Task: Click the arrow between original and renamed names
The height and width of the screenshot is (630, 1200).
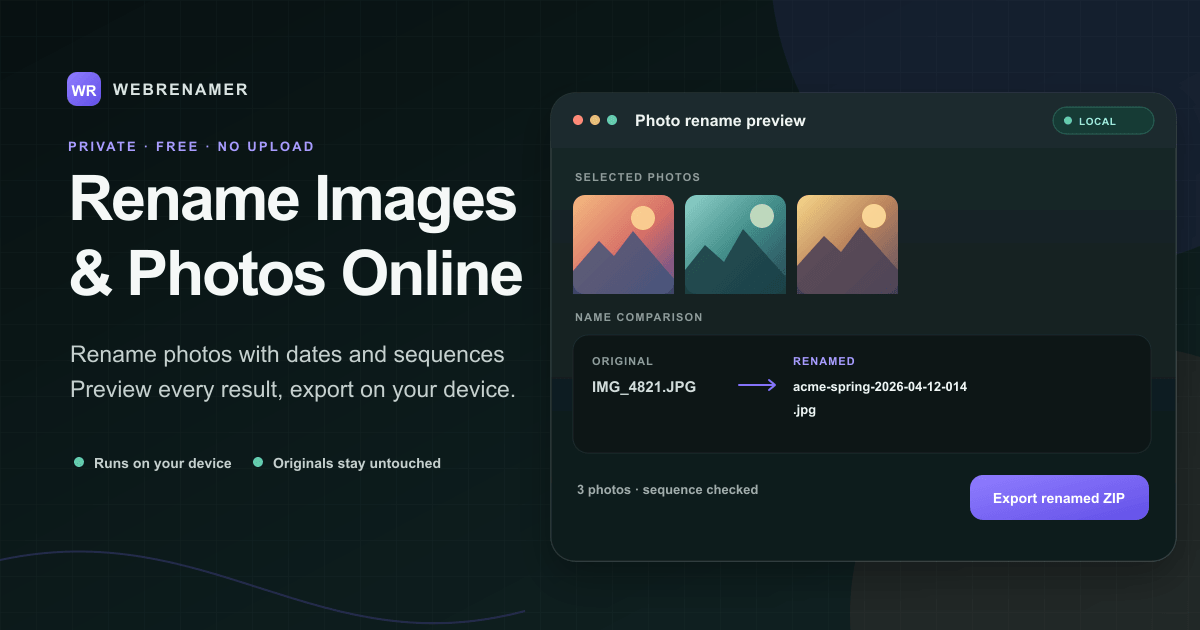Action: (x=757, y=385)
